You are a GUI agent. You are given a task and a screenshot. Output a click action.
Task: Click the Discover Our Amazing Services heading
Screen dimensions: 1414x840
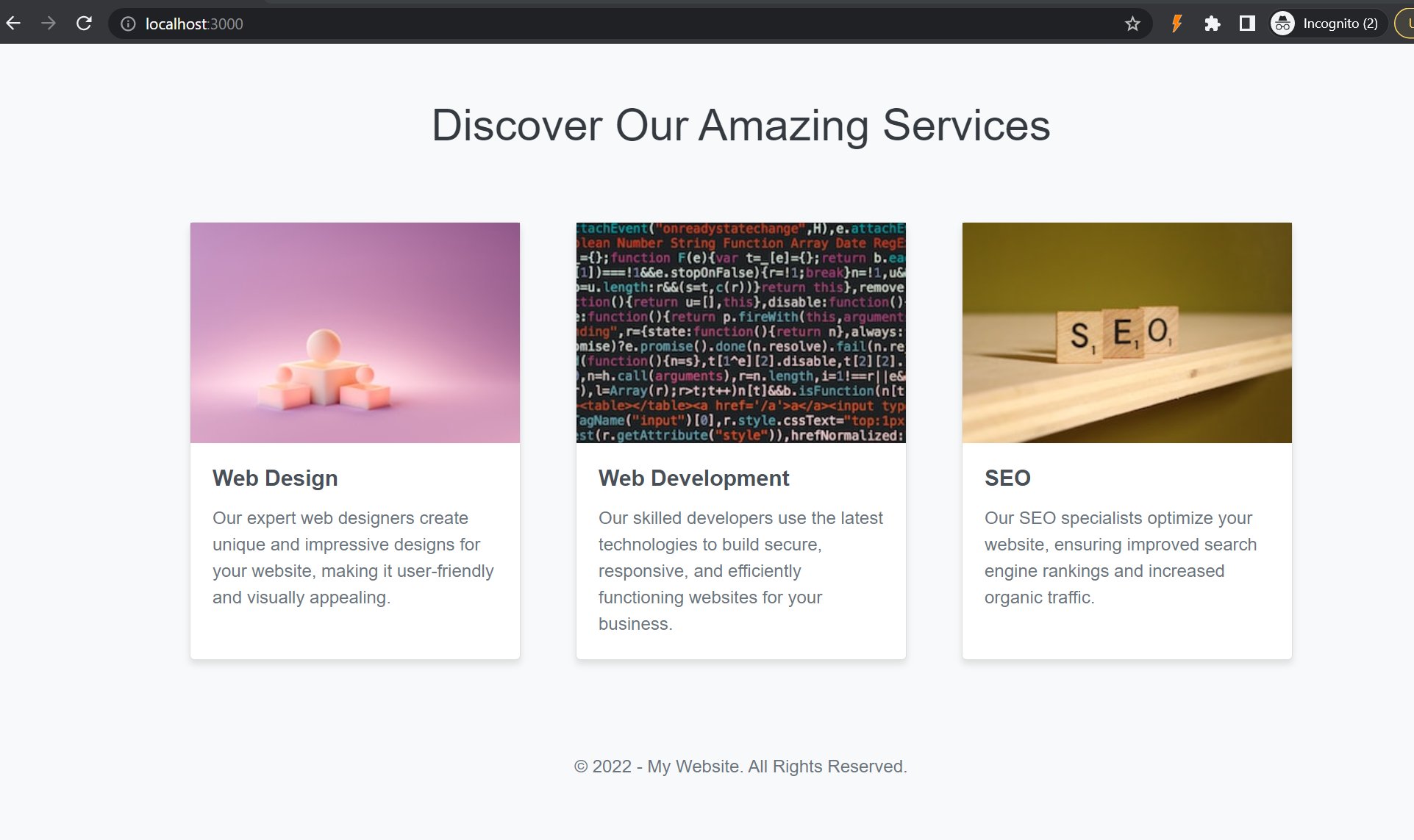[x=740, y=125]
